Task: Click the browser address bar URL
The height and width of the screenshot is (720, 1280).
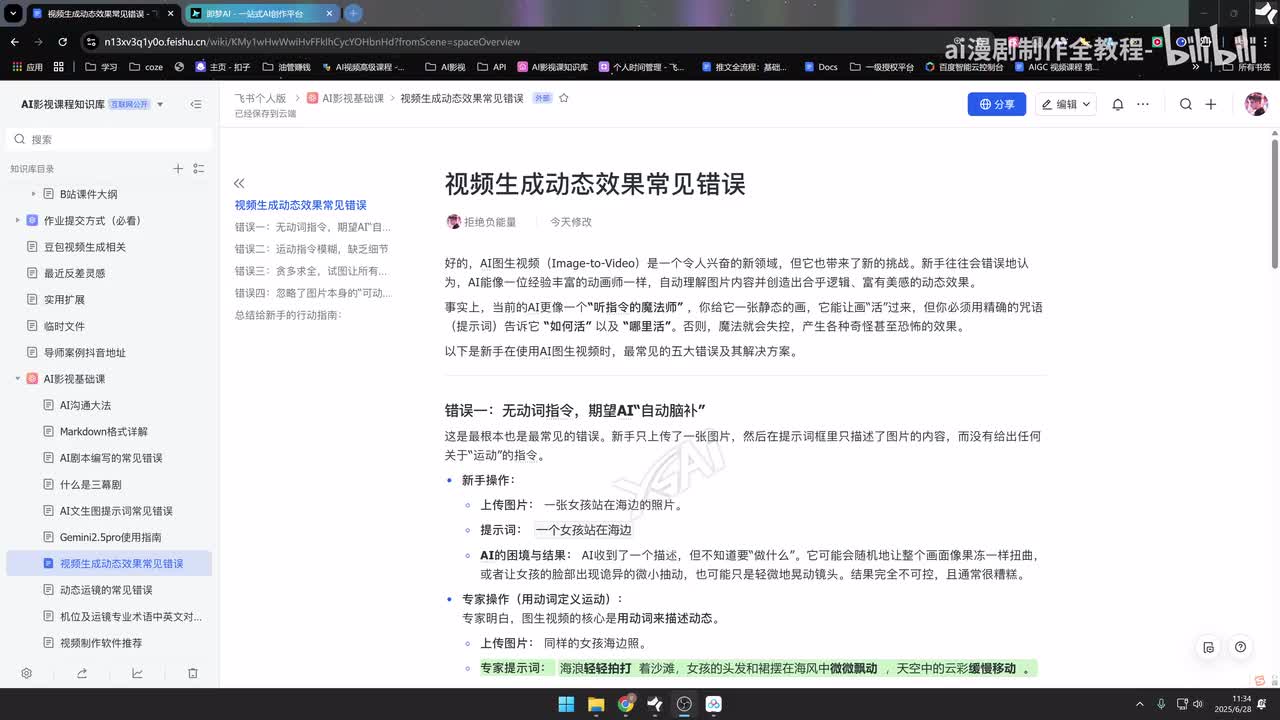Action: (x=312, y=42)
